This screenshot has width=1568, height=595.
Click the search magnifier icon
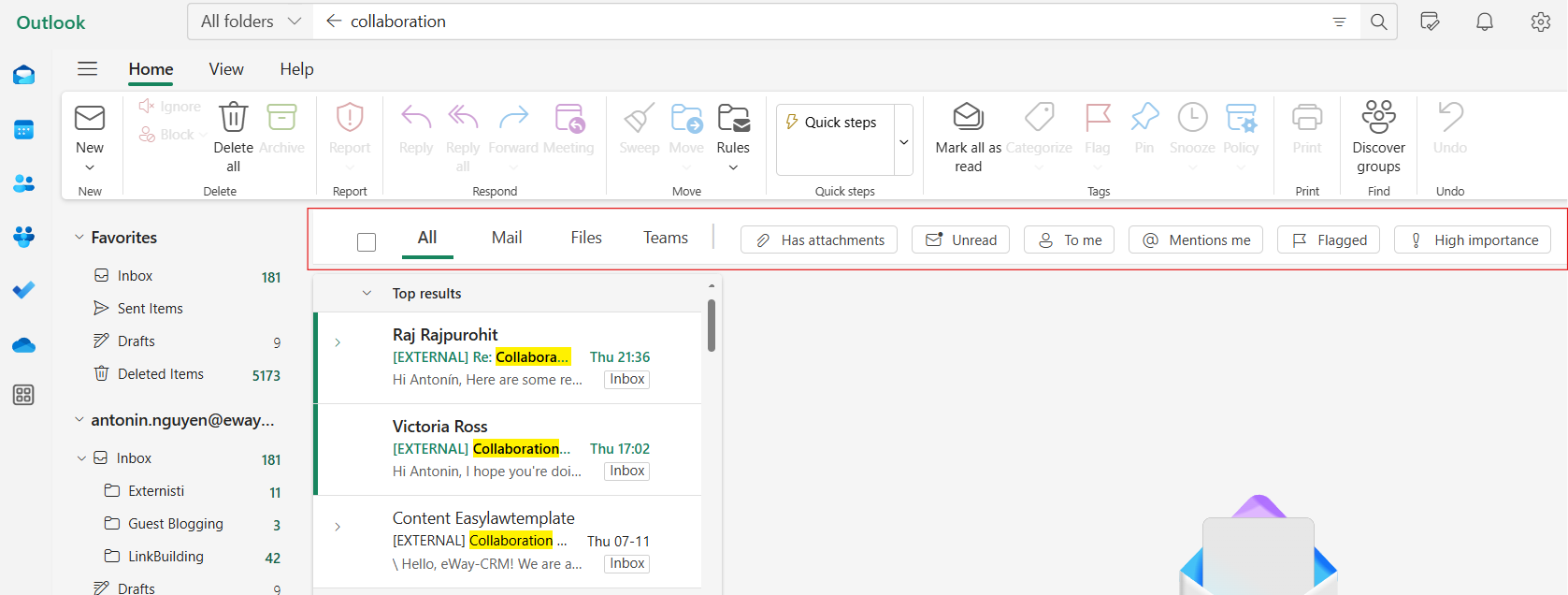click(1378, 22)
